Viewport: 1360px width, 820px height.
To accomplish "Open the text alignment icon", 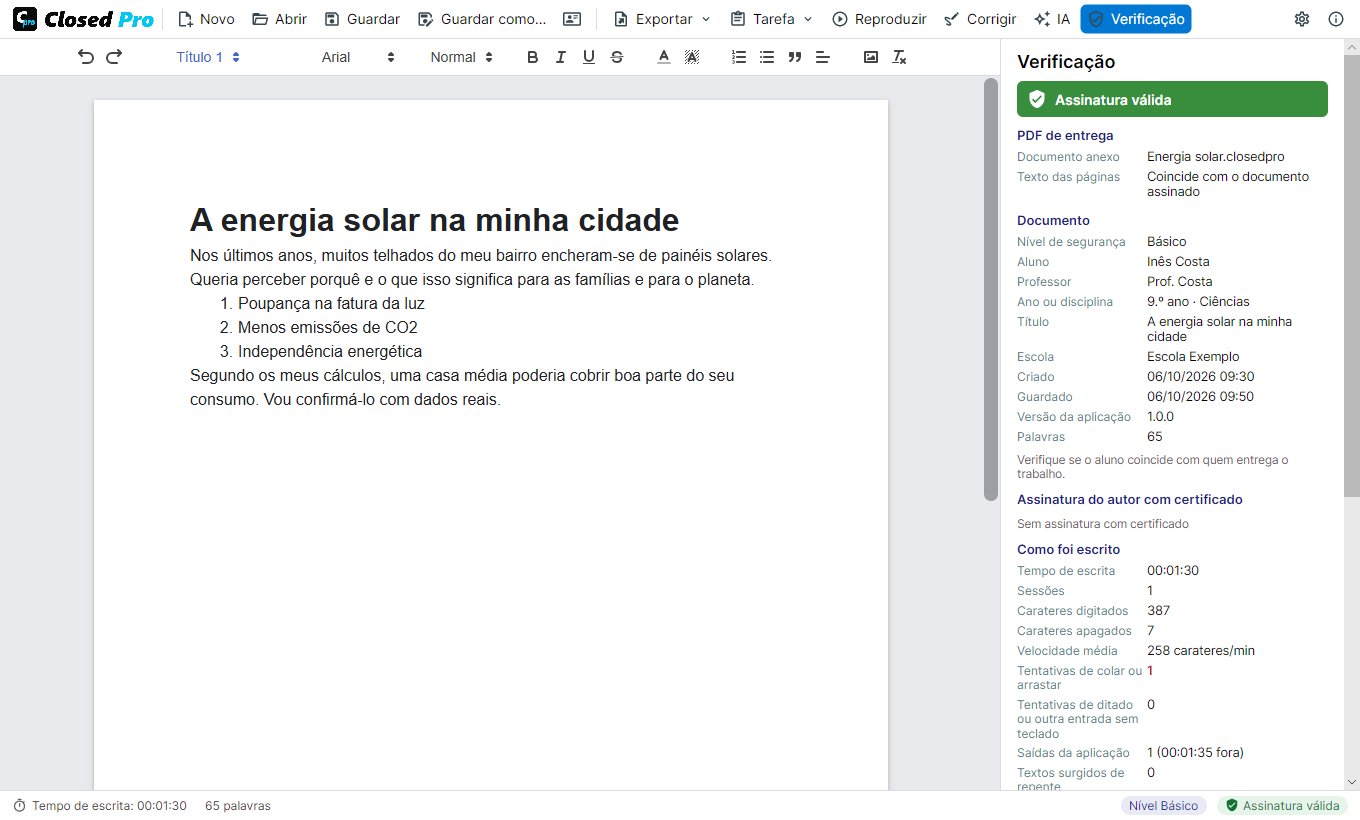I will click(x=823, y=57).
